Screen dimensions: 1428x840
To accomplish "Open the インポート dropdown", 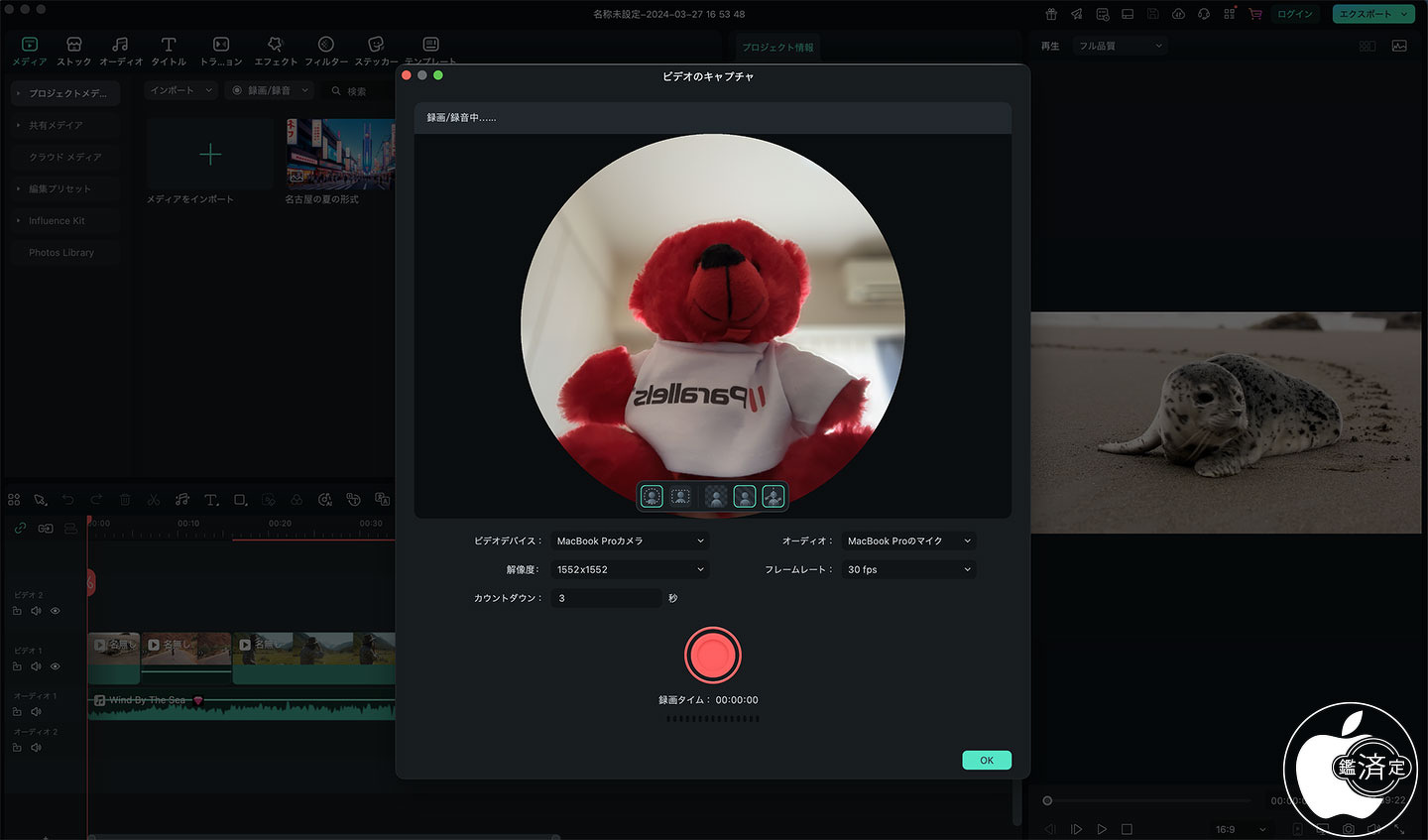I will 180,90.
